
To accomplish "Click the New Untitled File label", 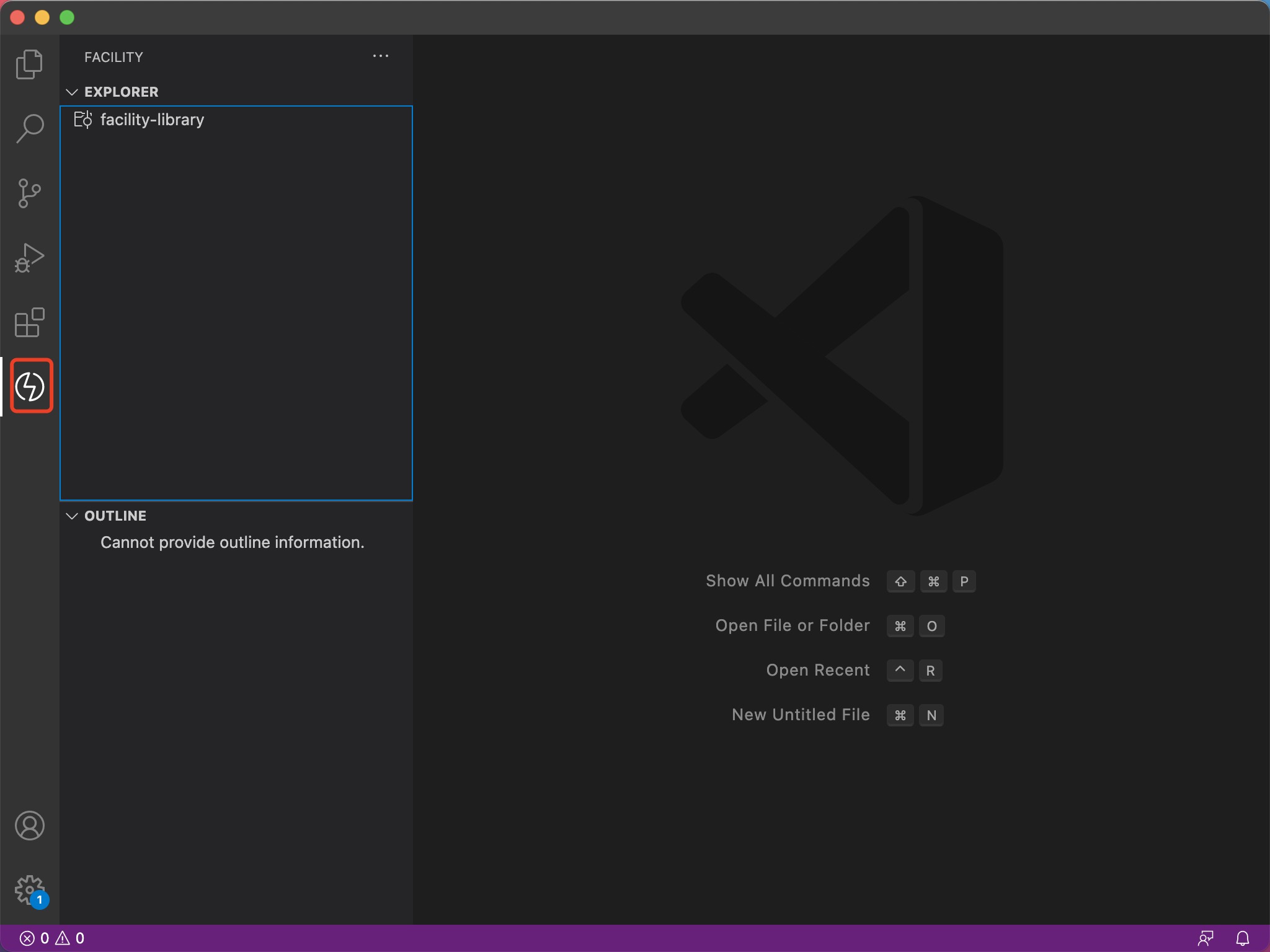I will (800, 715).
